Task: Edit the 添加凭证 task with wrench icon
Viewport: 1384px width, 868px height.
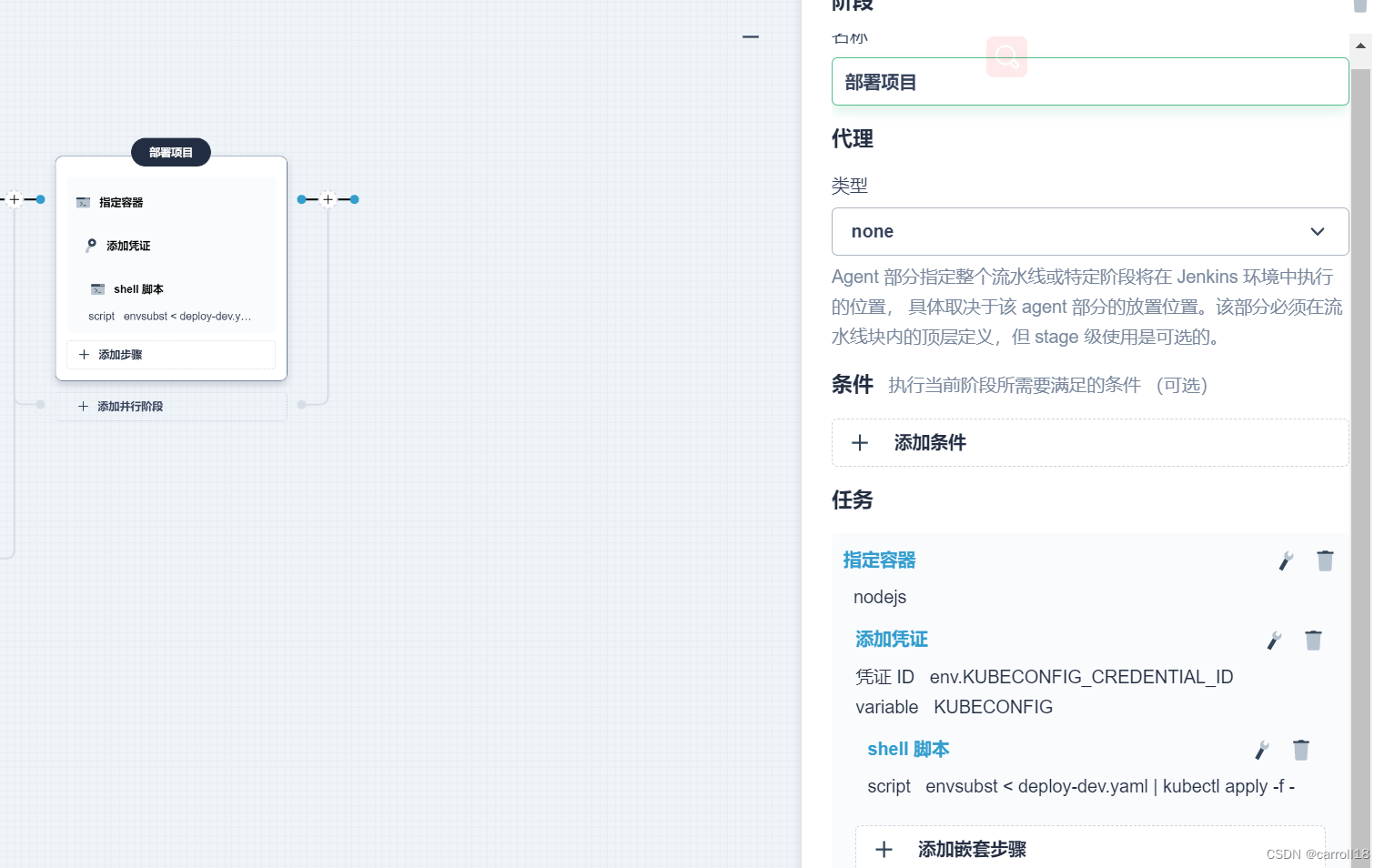Action: coord(1274,641)
